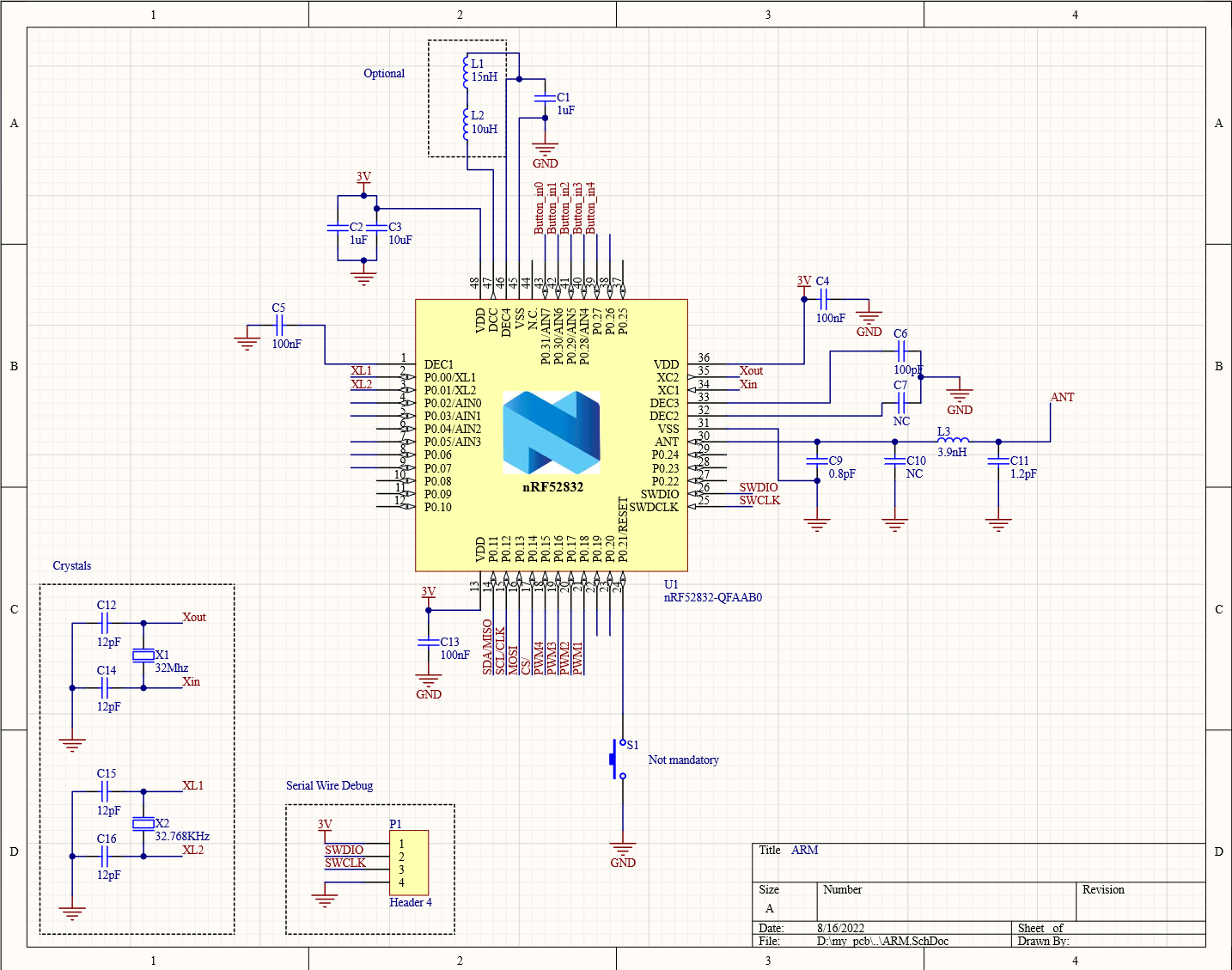Select the "Crystals" section label
Image resolution: width=1232 pixels, height=970 pixels.
(x=71, y=565)
